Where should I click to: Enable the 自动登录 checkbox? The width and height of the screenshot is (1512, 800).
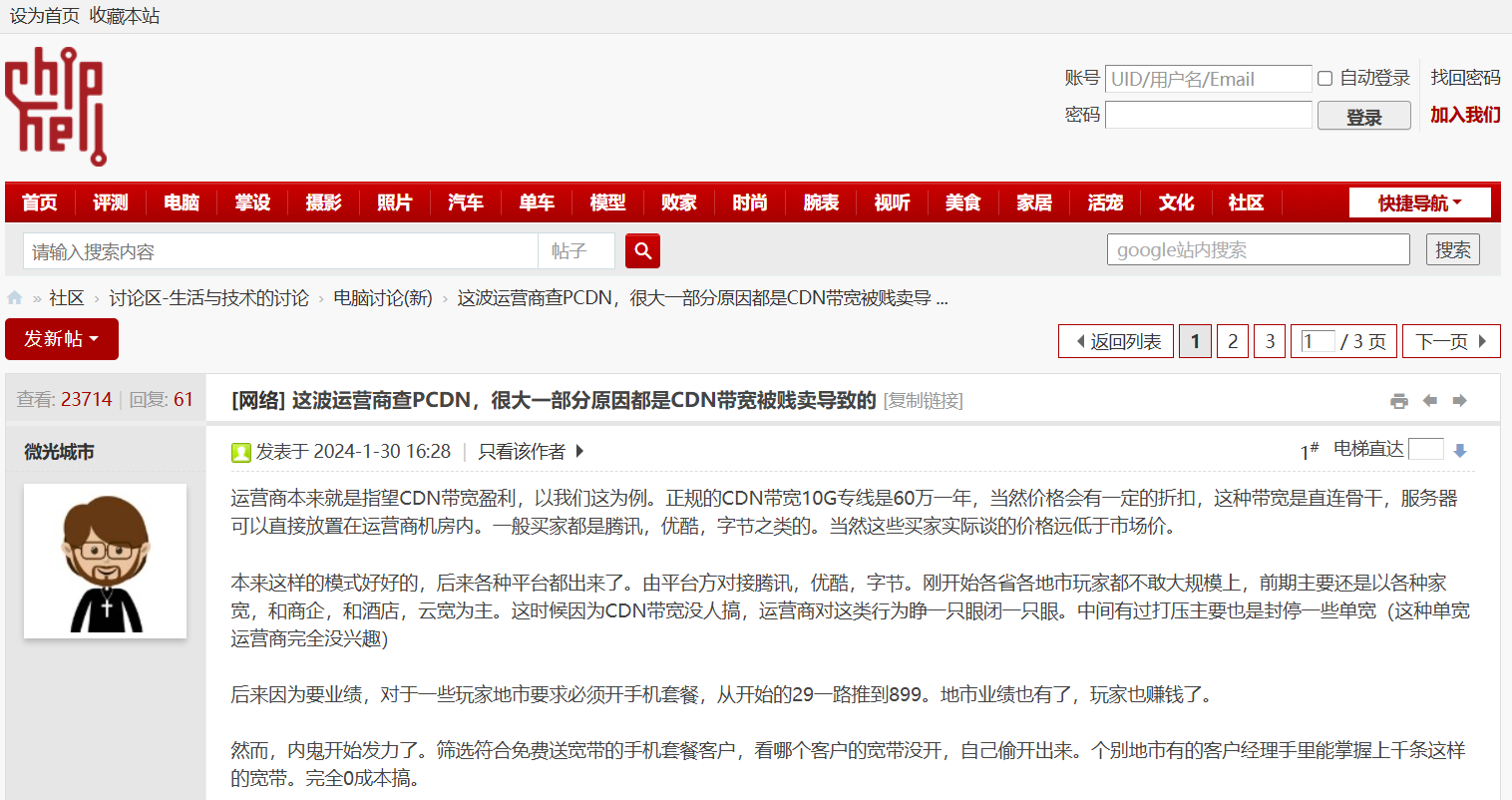1324,78
